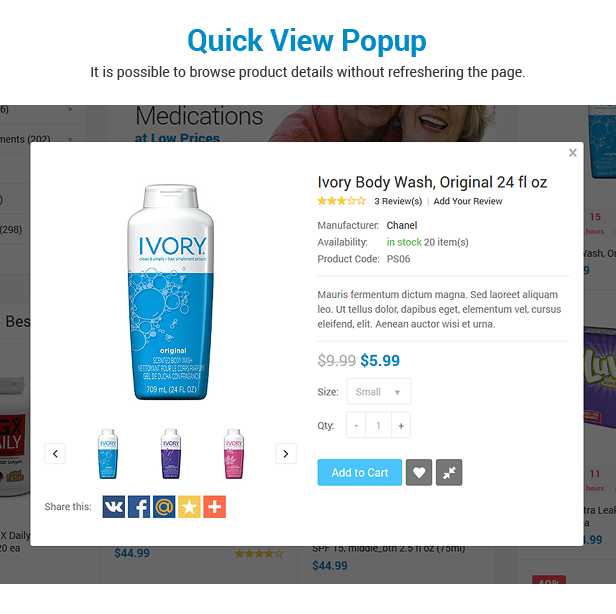Viewport: 616px width, 614px height.
Task: Select the purple Ivory bottle thumbnail
Action: tap(171, 454)
